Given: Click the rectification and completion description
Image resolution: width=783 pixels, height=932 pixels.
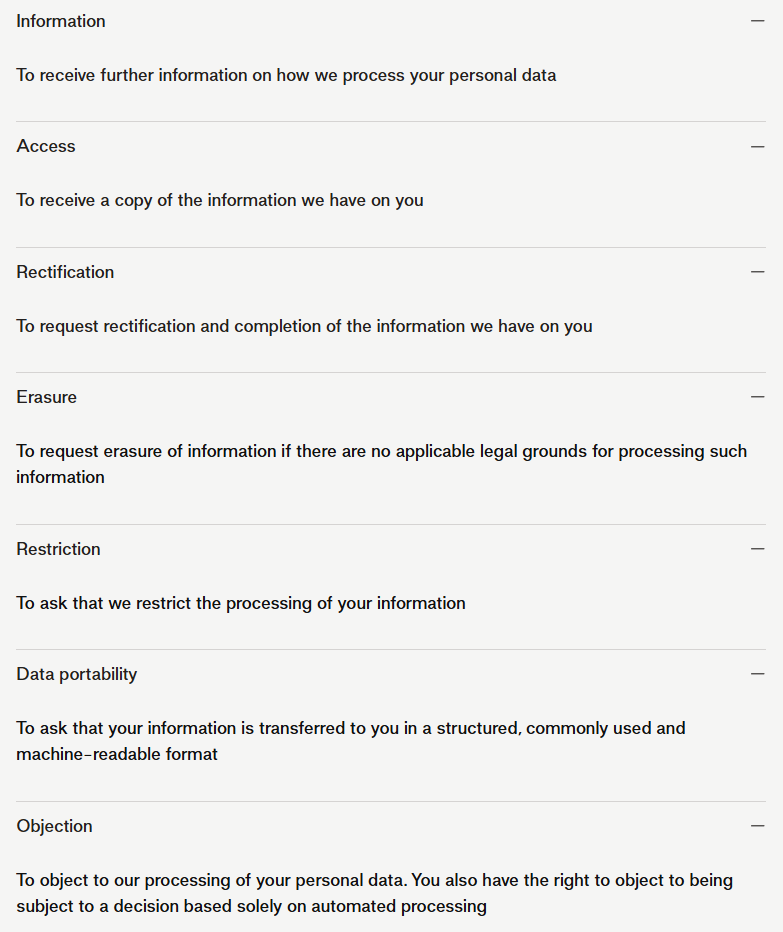Looking at the screenshot, I should (304, 326).
